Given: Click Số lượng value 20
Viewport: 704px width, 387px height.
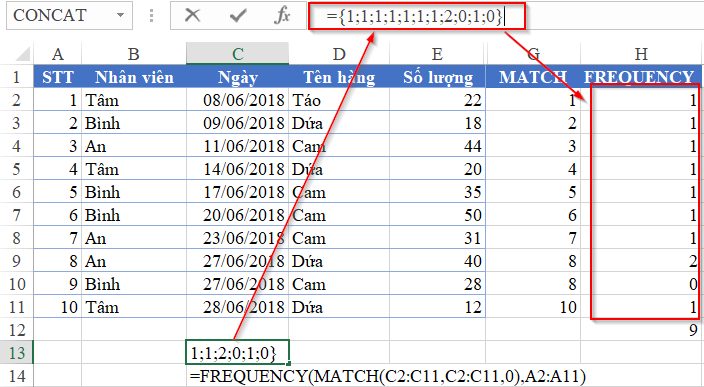Looking at the screenshot, I should click(437, 169).
